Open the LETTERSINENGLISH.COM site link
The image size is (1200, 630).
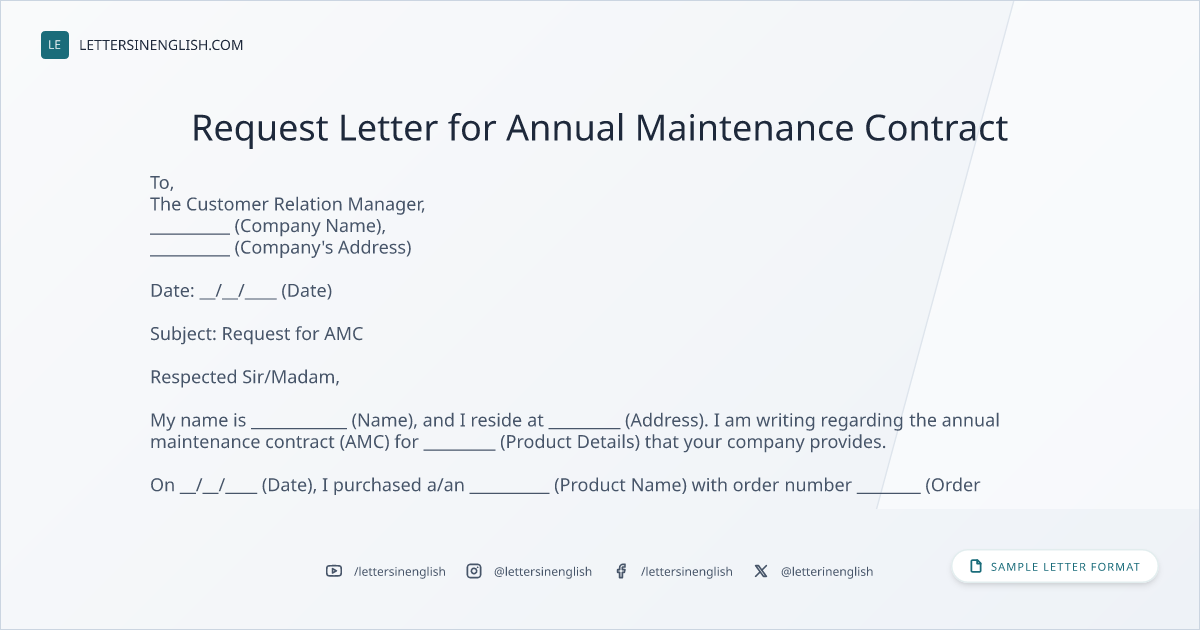tap(161, 45)
